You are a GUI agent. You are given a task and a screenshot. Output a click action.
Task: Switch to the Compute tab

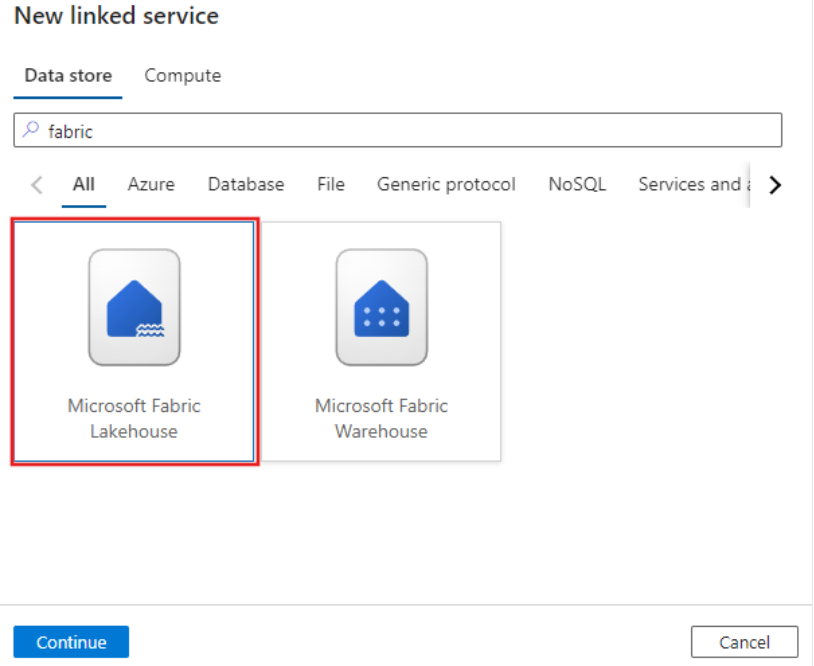(x=183, y=76)
